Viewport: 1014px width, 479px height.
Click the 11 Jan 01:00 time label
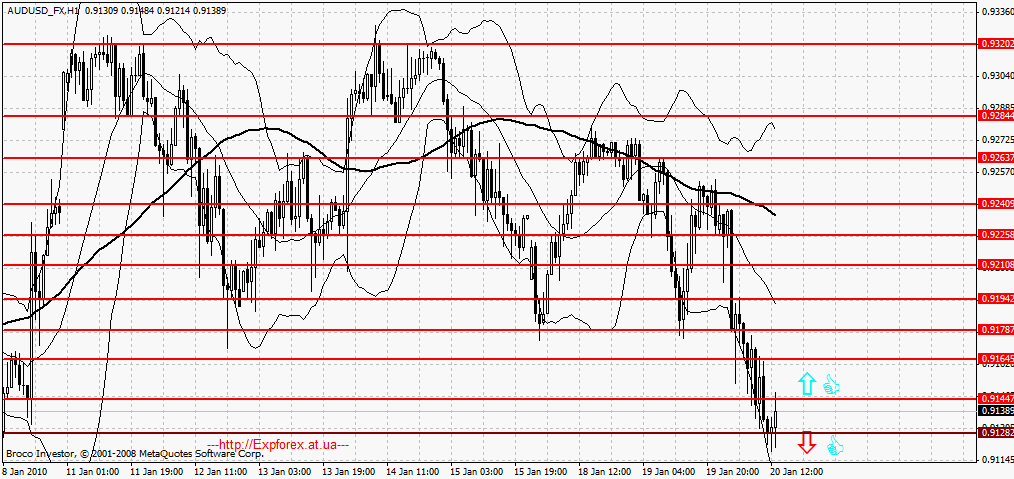[x=93, y=473]
